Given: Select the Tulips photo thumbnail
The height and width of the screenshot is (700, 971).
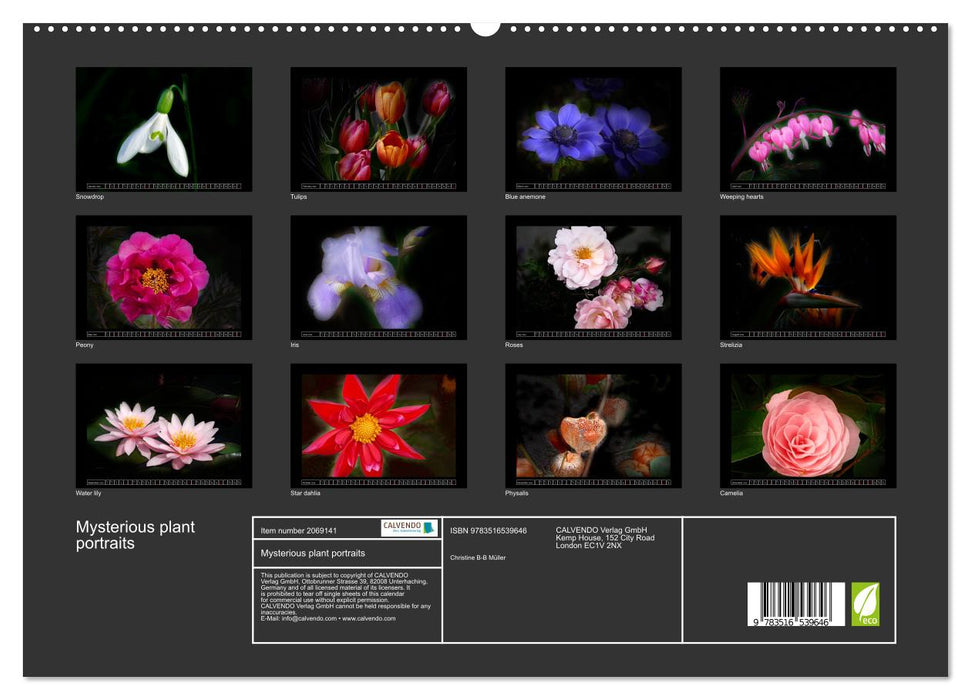Looking at the screenshot, I should [378, 128].
